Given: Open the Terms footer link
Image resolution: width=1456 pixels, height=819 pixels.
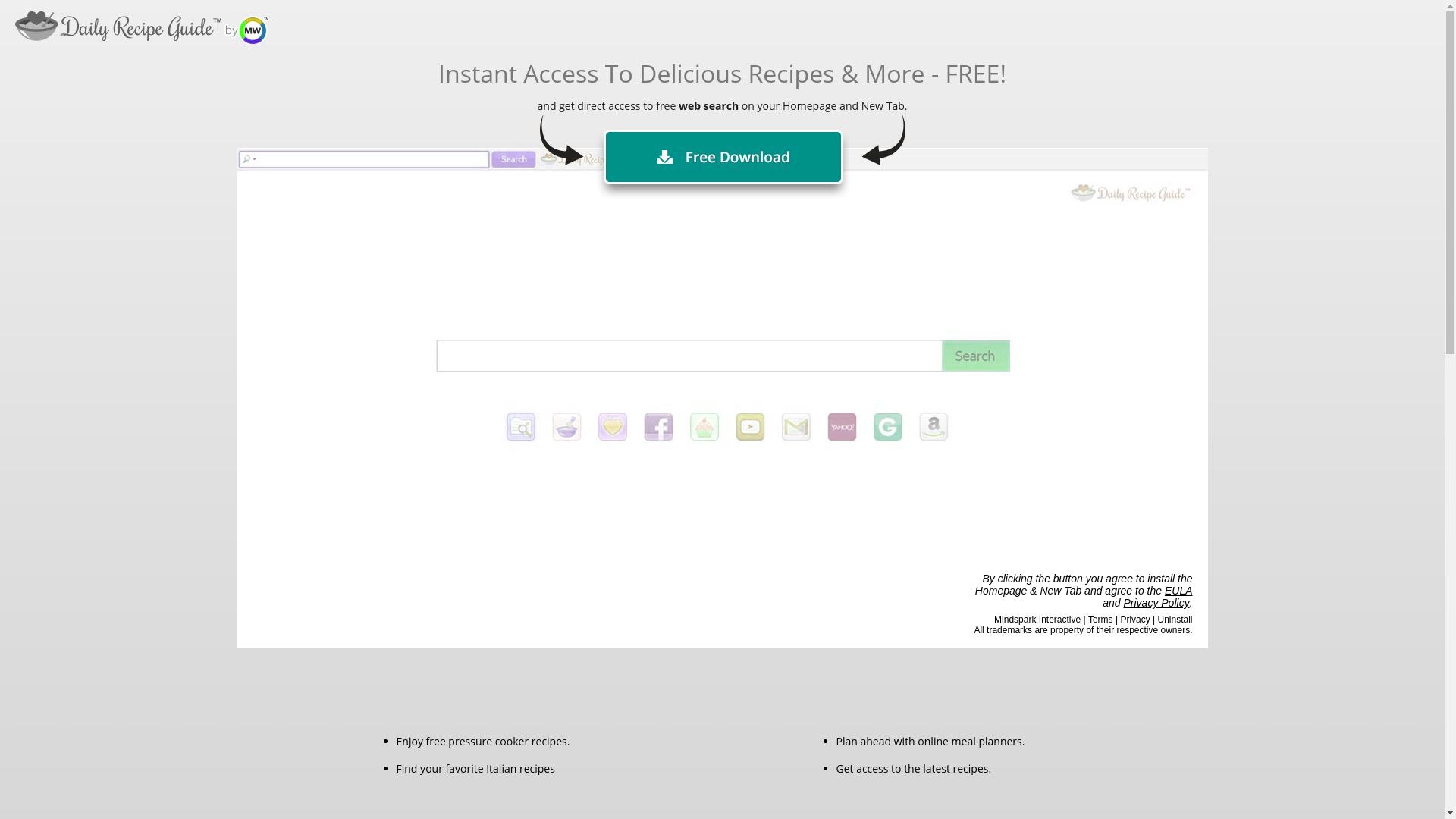Looking at the screenshot, I should click(1100, 620).
